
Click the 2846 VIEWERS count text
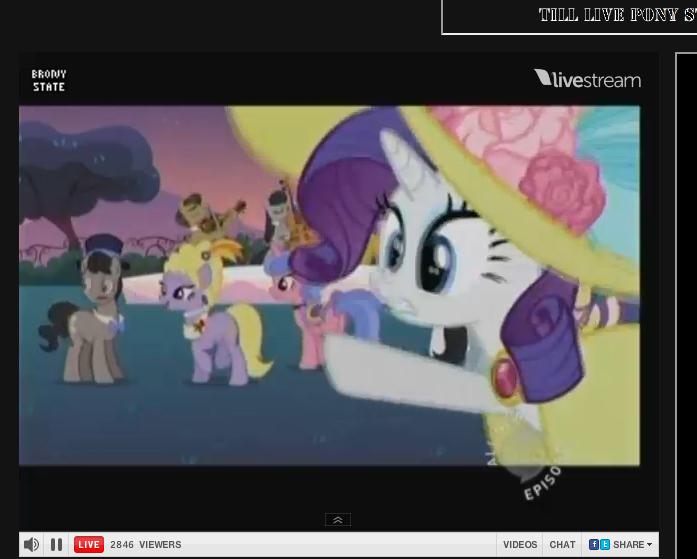146,544
